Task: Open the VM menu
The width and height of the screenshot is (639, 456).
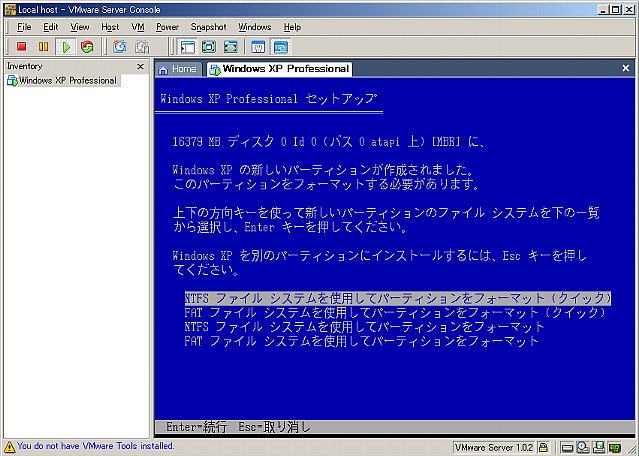Action: 138,27
